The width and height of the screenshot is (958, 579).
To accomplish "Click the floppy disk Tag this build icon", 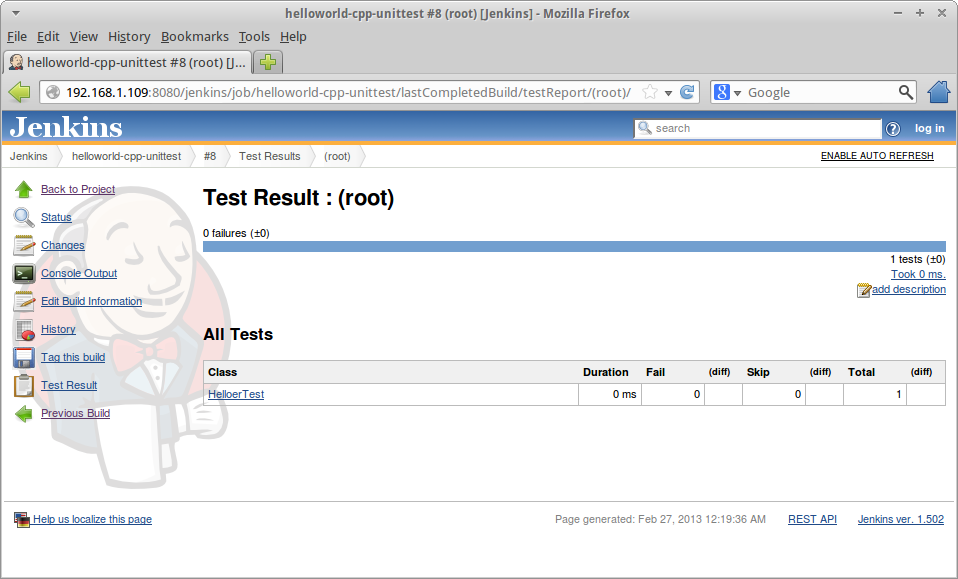I will point(24,357).
